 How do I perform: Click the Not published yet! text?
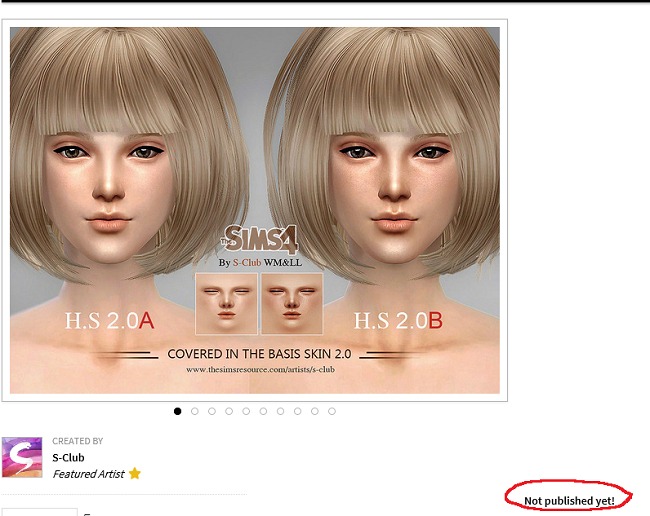click(569, 501)
